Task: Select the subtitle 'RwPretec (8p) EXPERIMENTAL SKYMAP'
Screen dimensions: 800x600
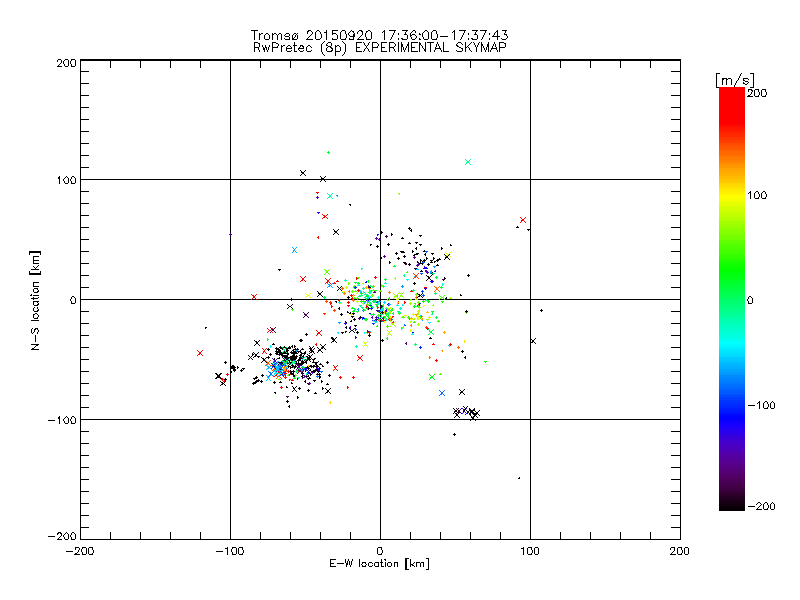Action: [380, 48]
